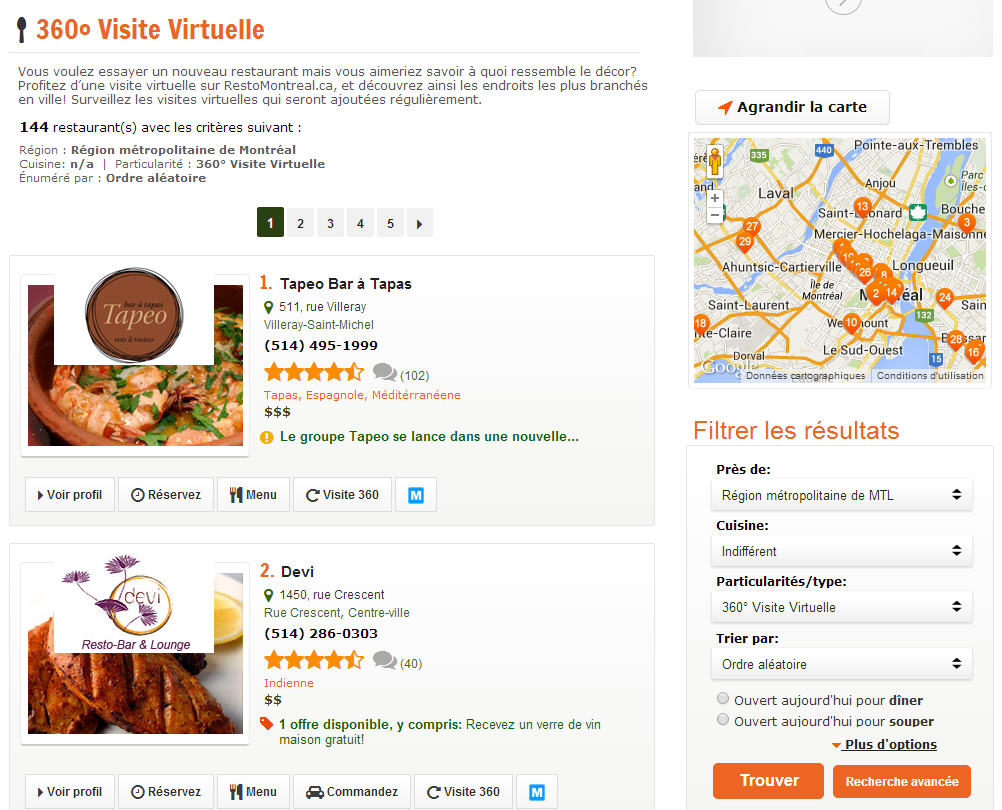Zoom in on the map with plus
The width and height of the screenshot is (1002, 810).
pos(714,198)
